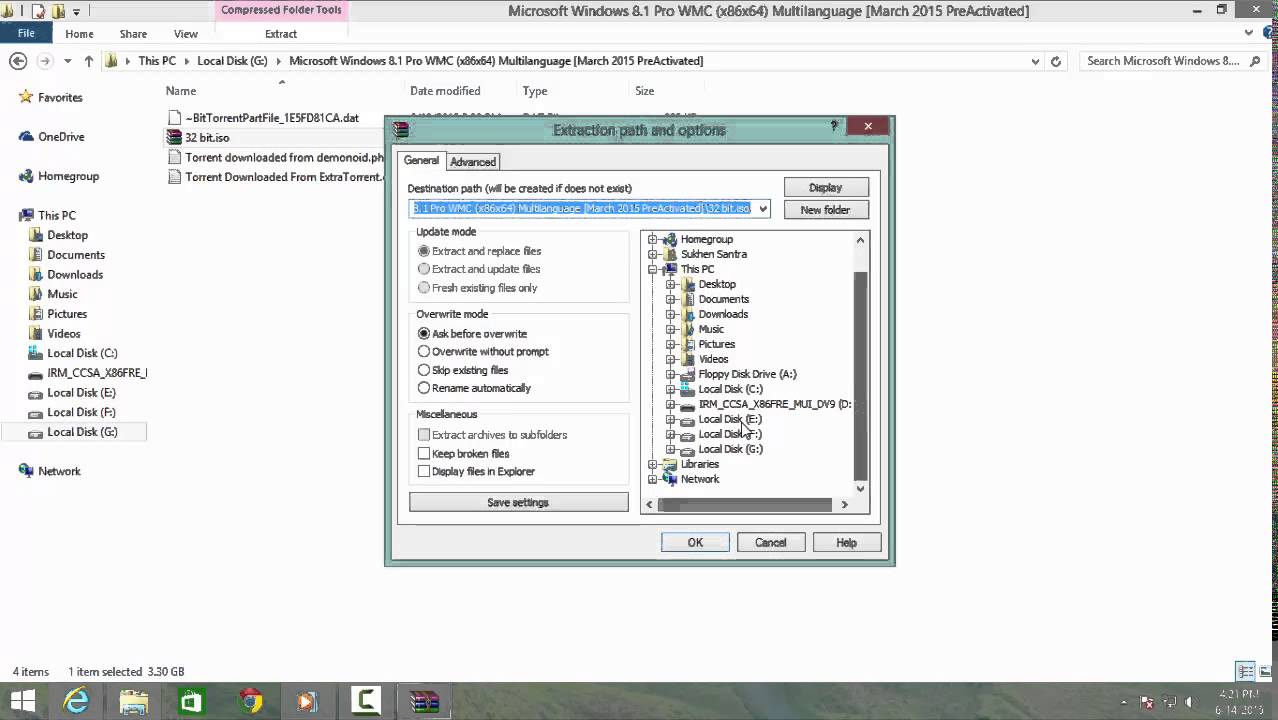Expand Homegroup in the dialog tree
The height and width of the screenshot is (720, 1278).
pos(653,239)
